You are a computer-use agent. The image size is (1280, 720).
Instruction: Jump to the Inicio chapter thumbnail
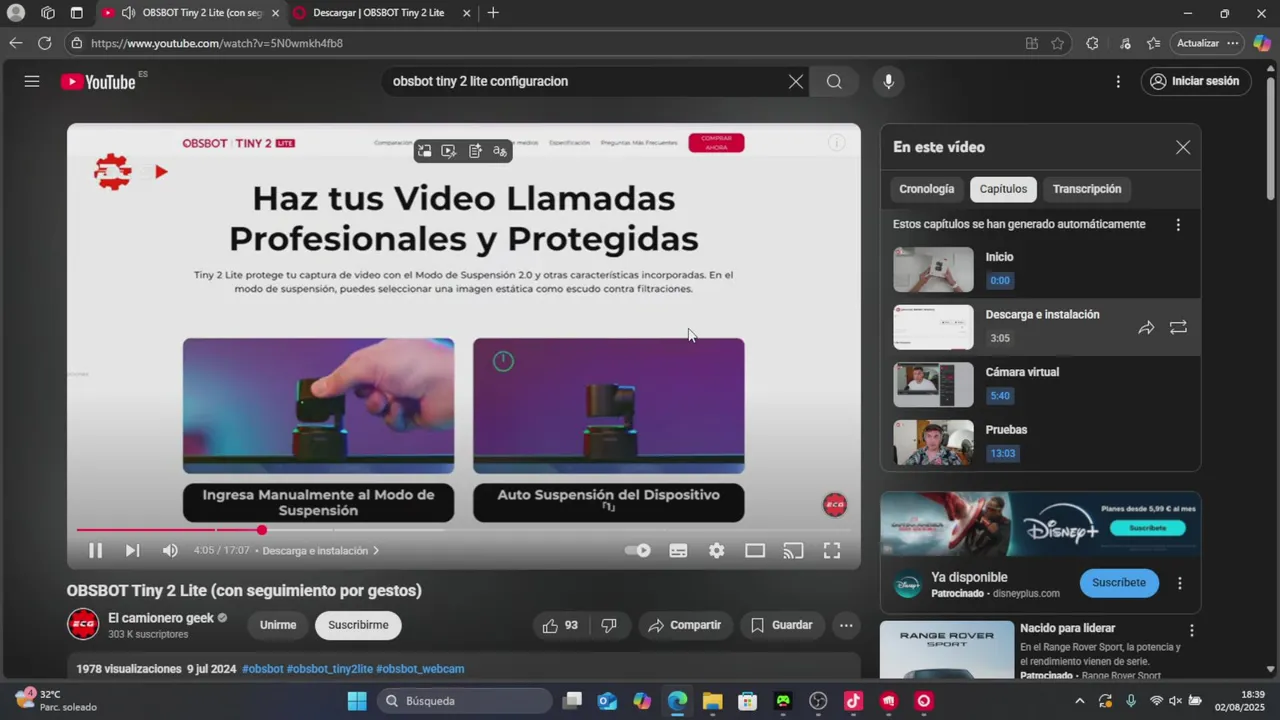click(x=933, y=270)
